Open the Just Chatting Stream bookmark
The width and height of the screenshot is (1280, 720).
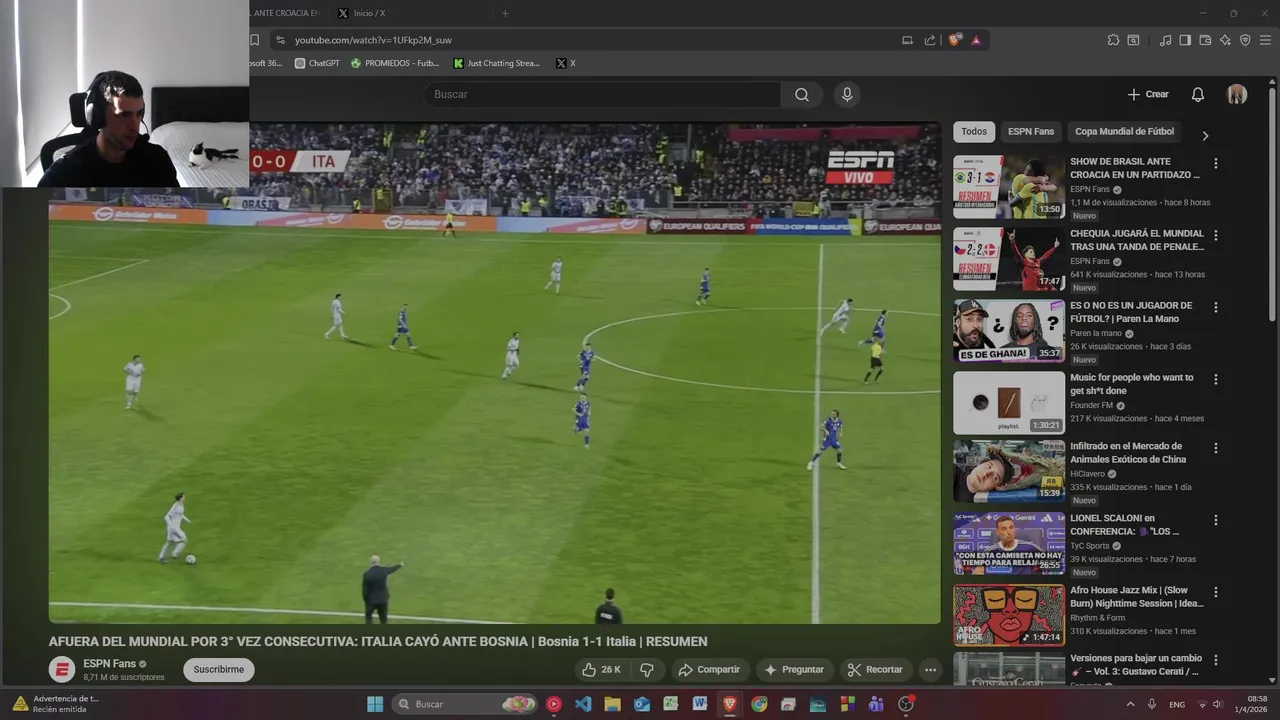tap(497, 63)
